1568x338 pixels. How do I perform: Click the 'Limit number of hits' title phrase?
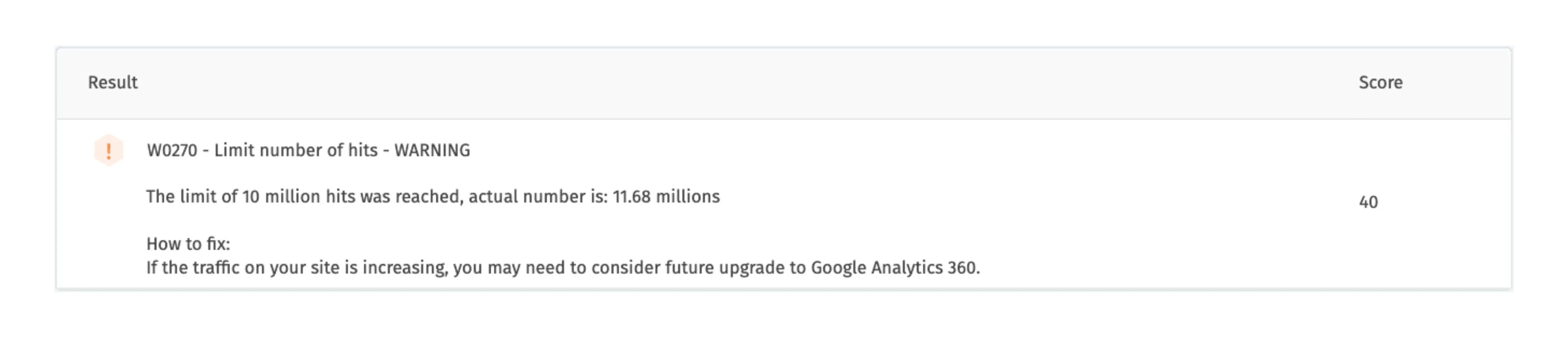click(296, 150)
